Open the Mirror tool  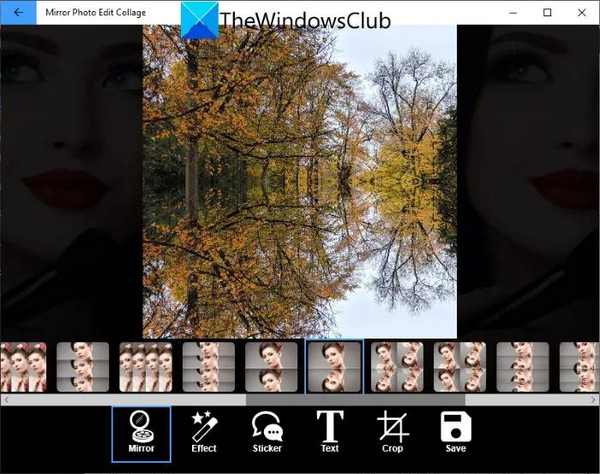click(x=141, y=434)
